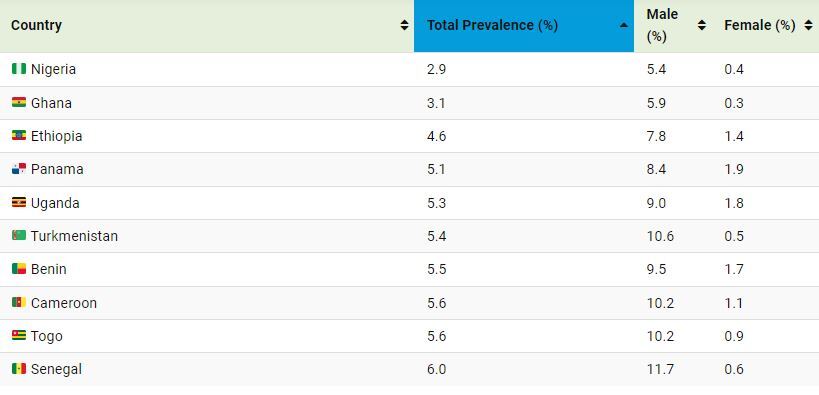
Task: Click the Ethiopia flag icon
Action: (19, 136)
